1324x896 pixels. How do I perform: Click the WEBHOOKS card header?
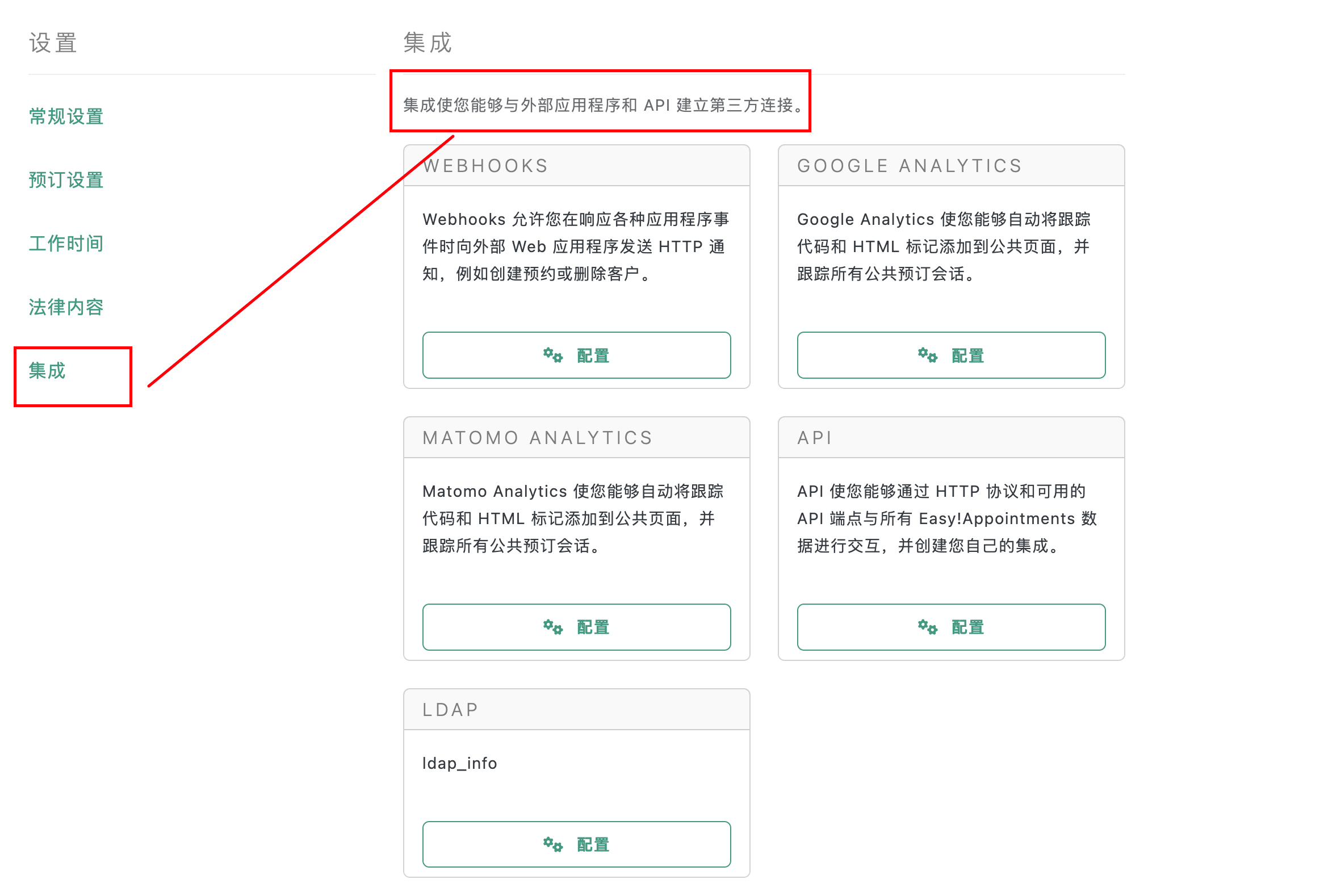pyautogui.click(x=576, y=166)
